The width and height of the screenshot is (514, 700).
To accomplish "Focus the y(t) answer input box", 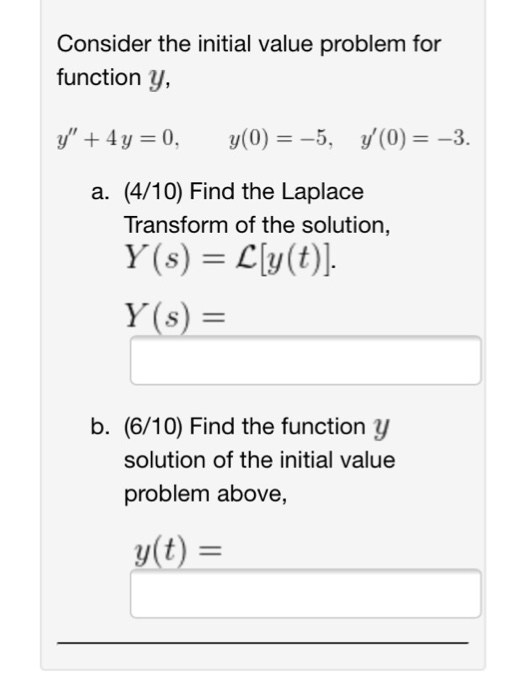I will (305, 594).
